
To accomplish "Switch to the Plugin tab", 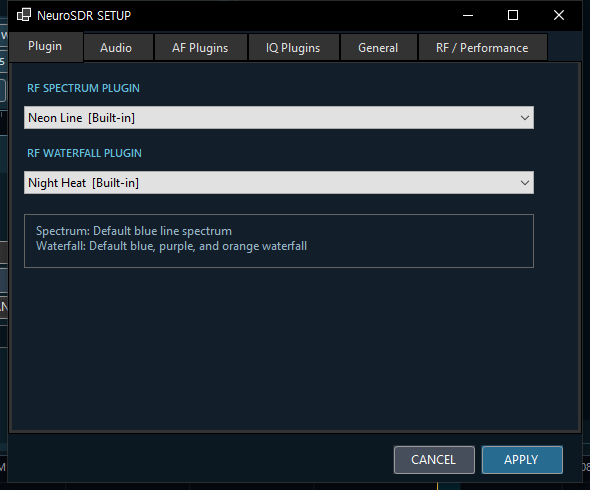I will (x=46, y=47).
